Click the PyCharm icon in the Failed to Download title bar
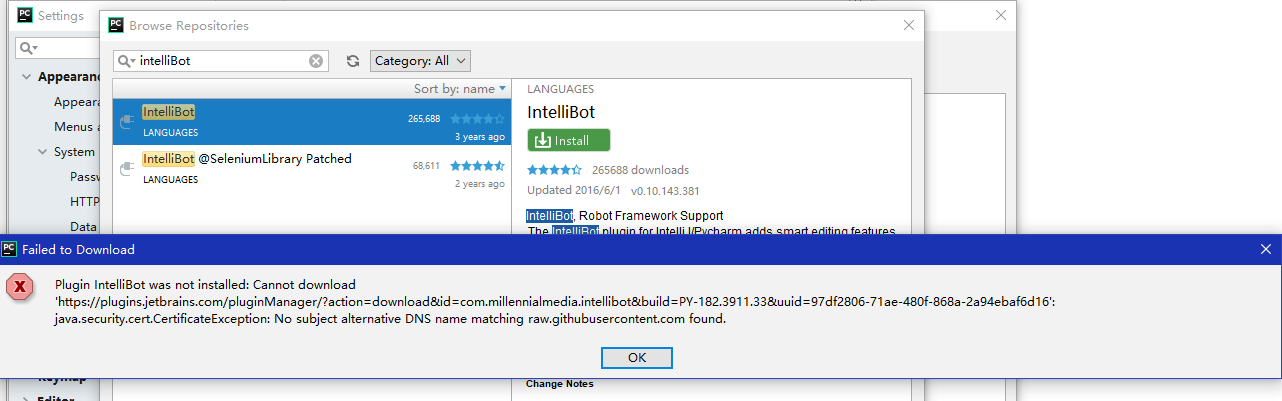The image size is (1282, 401). 9,249
